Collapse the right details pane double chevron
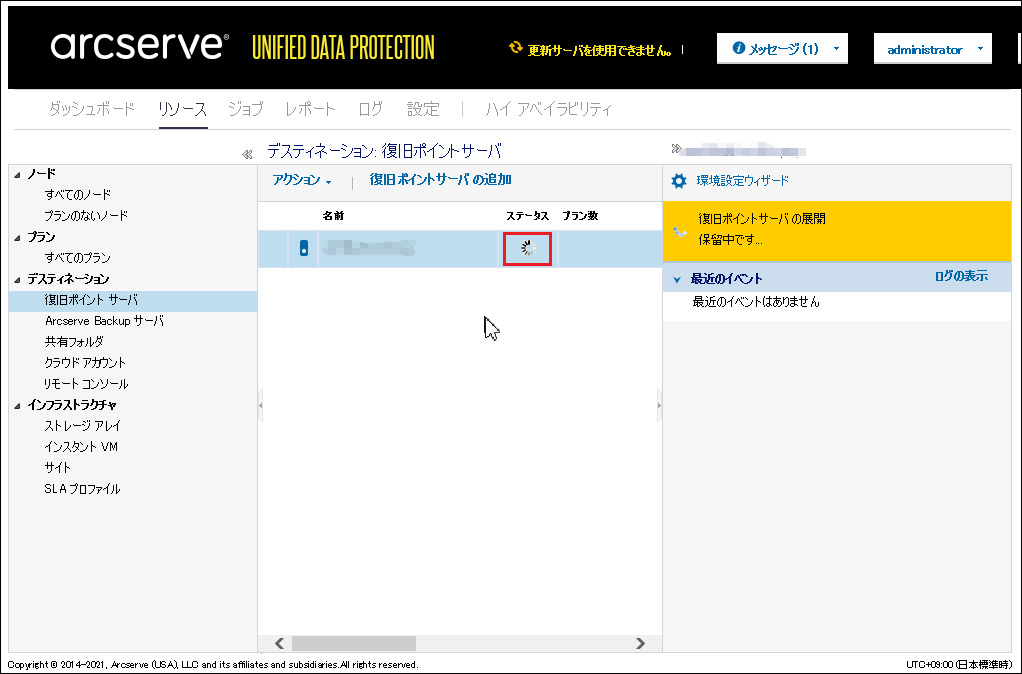This screenshot has height=674, width=1022. (x=676, y=149)
